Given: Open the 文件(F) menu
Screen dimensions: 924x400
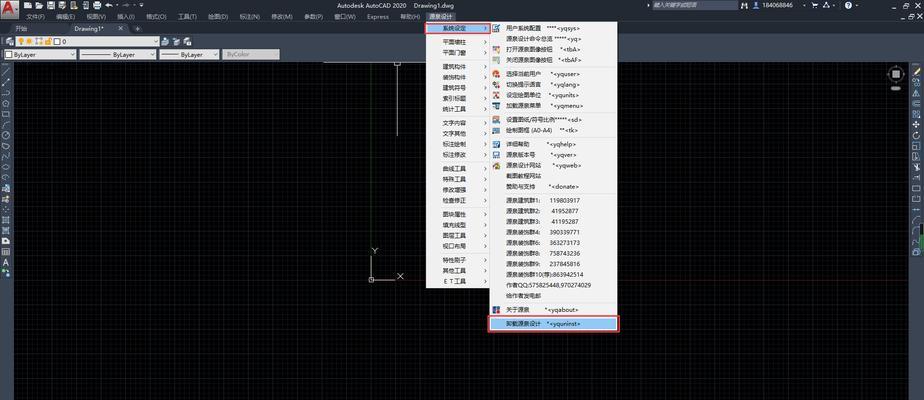Looking at the screenshot, I should click(x=35, y=17).
